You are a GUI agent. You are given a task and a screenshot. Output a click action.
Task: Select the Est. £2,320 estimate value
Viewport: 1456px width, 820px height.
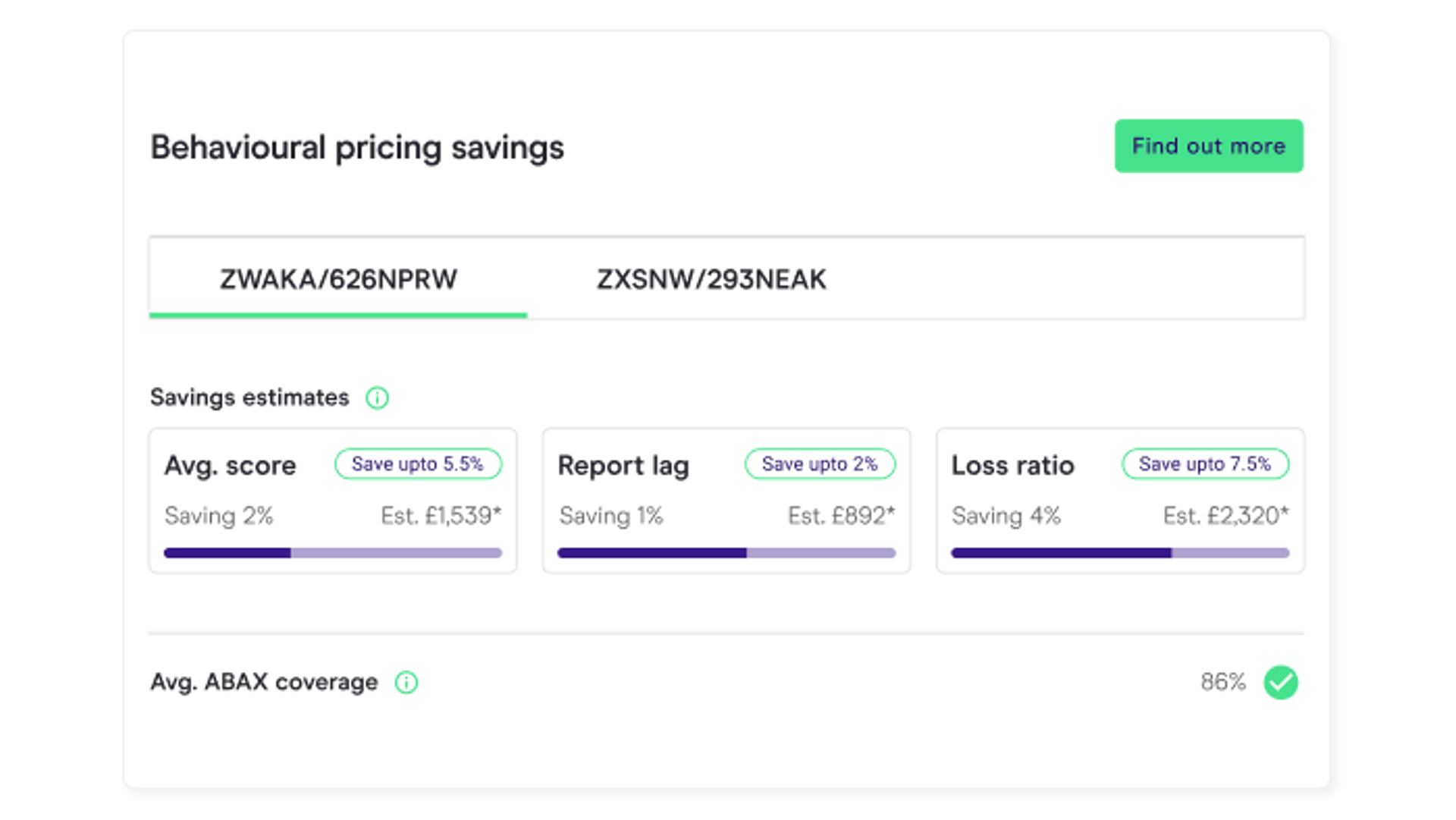click(x=1225, y=515)
